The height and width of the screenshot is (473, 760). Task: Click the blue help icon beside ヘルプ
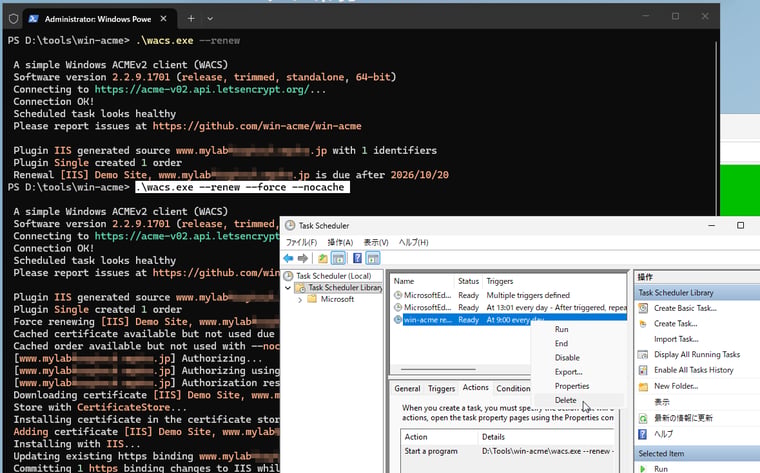click(643, 434)
